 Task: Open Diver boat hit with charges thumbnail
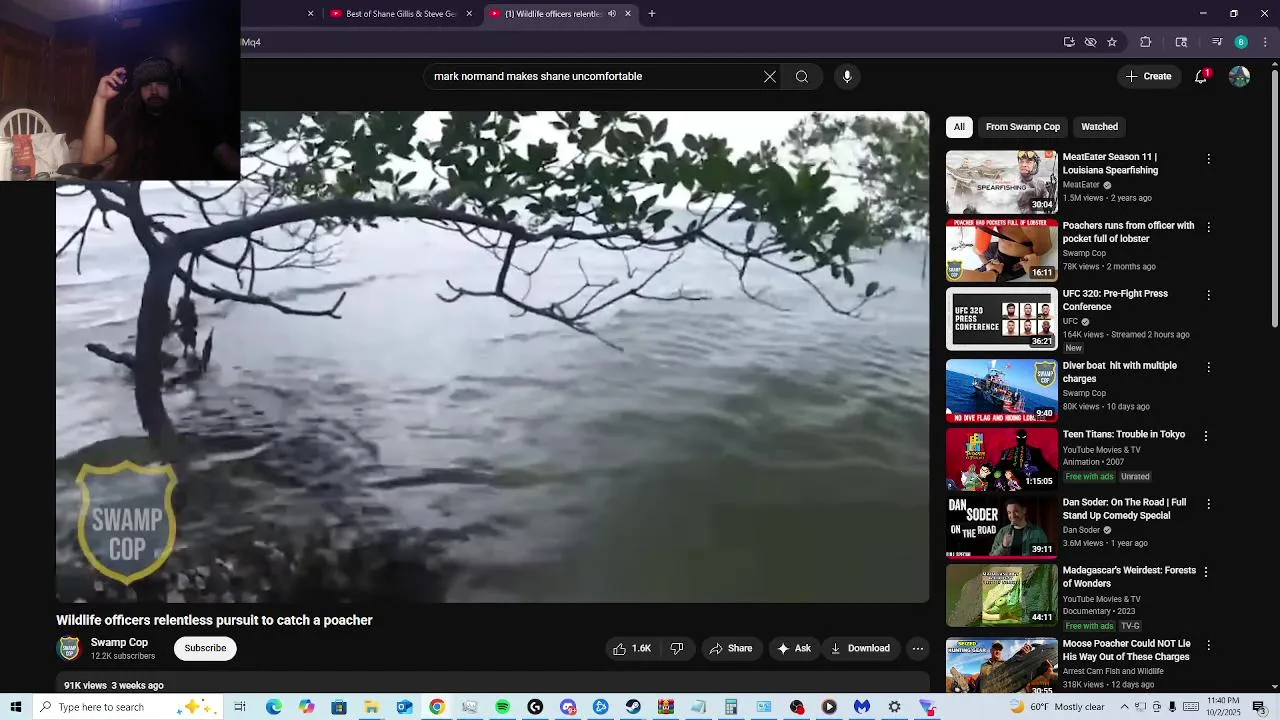[x=1001, y=390]
